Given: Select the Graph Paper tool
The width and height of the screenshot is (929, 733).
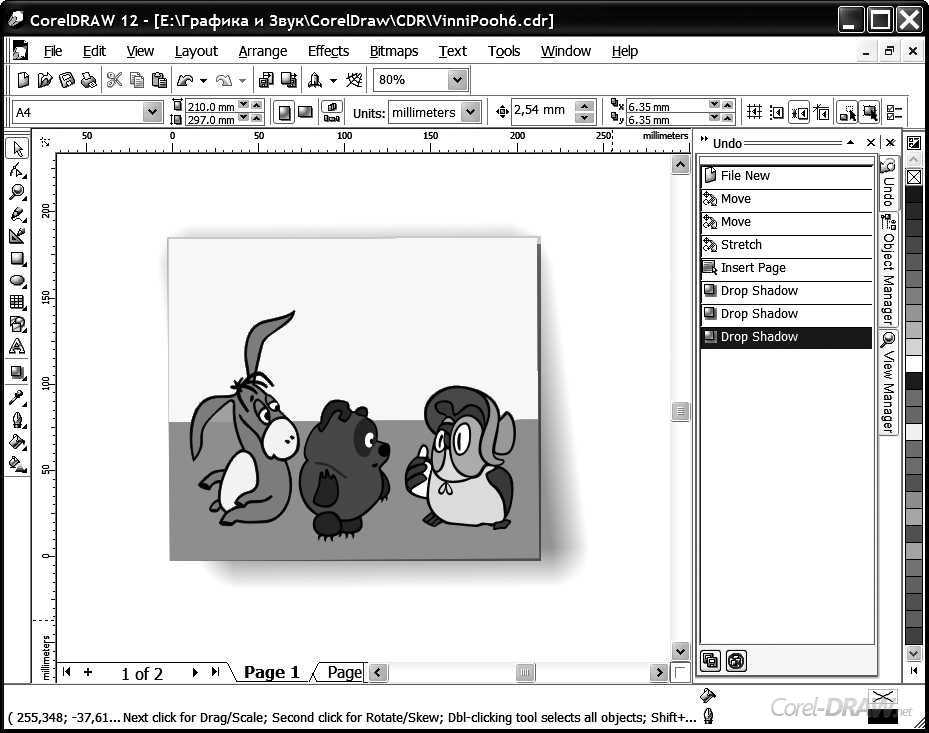Looking at the screenshot, I should point(17,302).
